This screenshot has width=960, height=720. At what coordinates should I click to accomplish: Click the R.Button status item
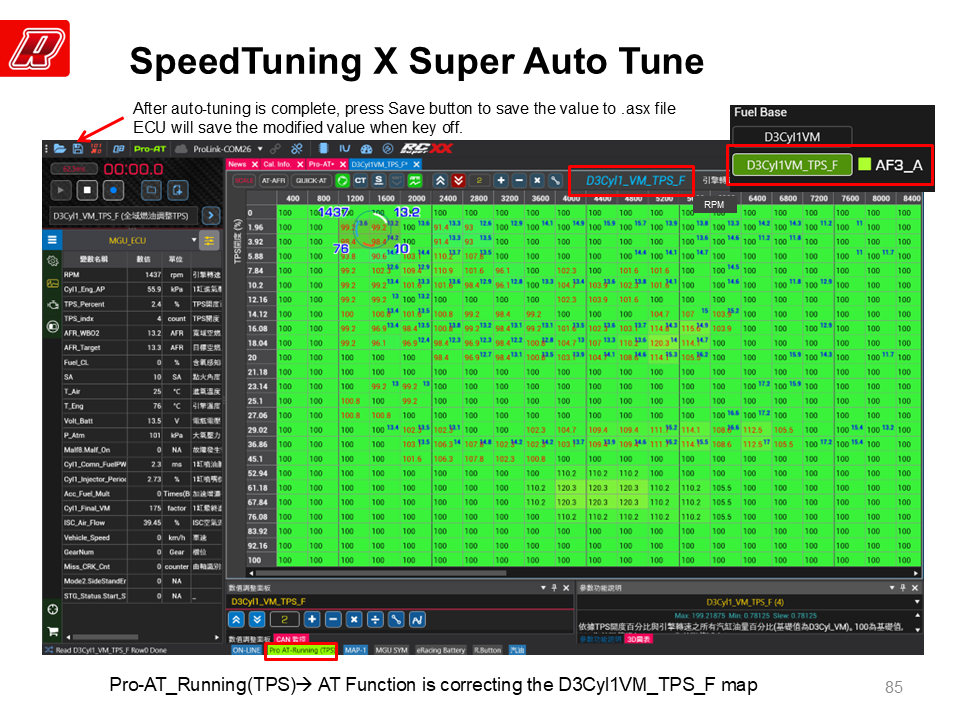pos(487,650)
